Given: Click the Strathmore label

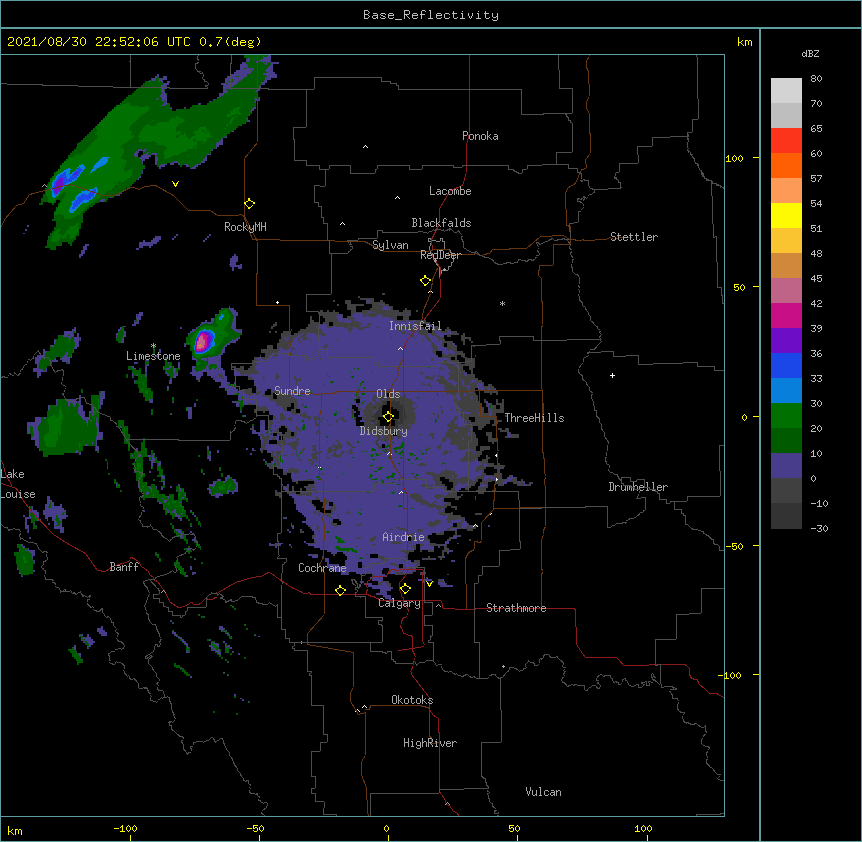Looking at the screenshot, I should [x=516, y=608].
